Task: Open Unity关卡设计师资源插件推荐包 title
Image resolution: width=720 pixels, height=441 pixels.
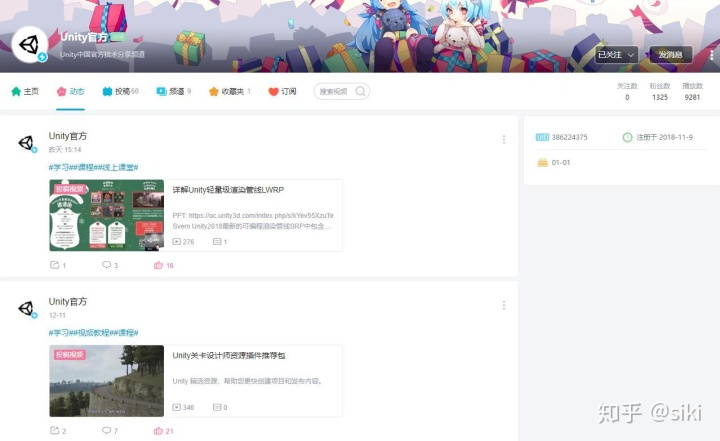Action: click(229, 355)
